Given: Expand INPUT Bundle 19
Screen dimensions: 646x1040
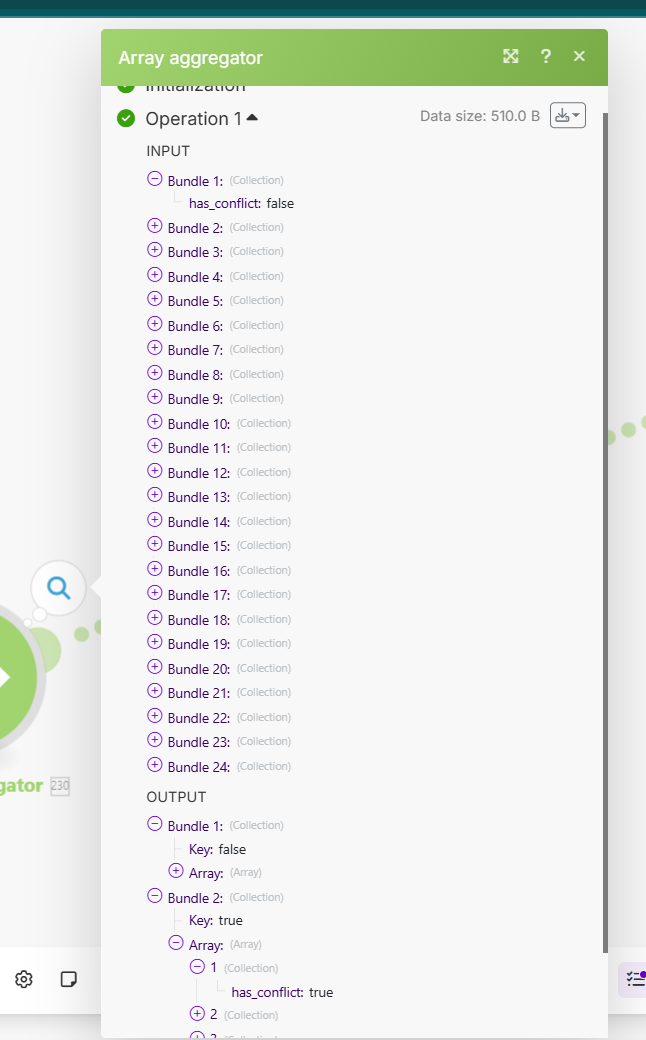Looking at the screenshot, I should tap(155, 642).
